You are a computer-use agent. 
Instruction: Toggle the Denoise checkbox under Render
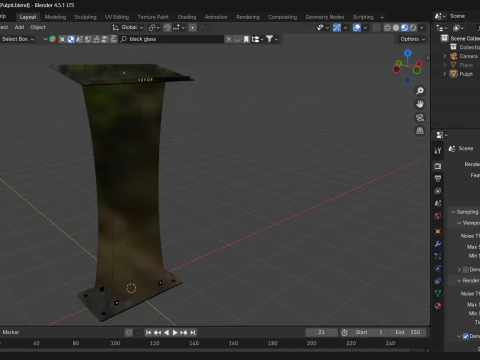[x=466, y=336]
